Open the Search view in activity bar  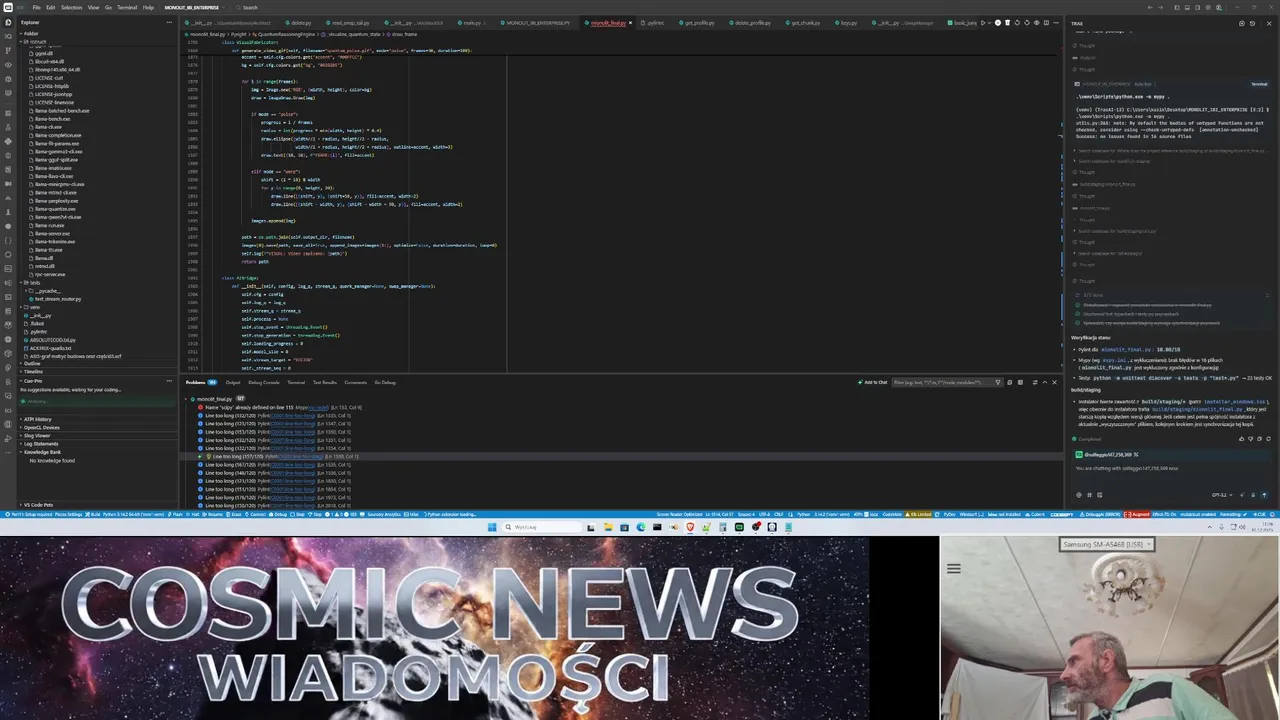[8, 37]
